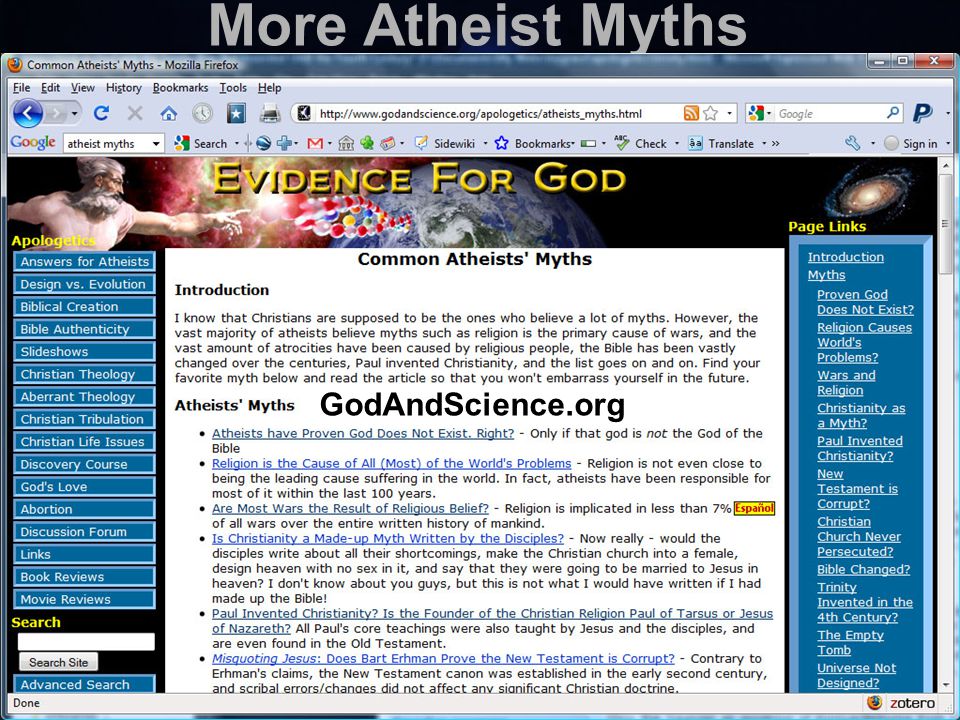The width and height of the screenshot is (960, 720).
Task: Click the Search Site button
Action: tap(58, 662)
